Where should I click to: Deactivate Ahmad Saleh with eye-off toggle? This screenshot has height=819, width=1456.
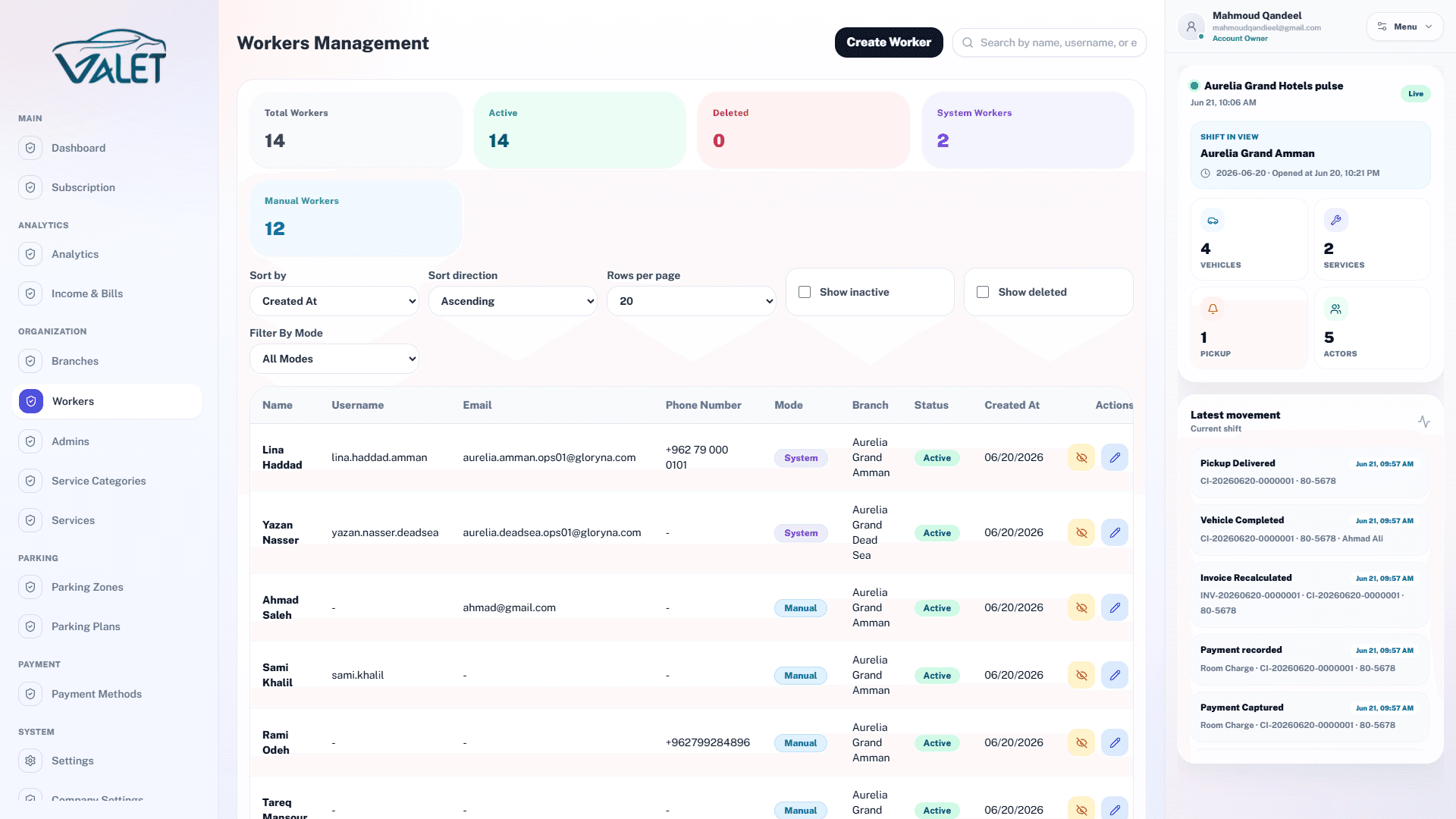coord(1081,607)
